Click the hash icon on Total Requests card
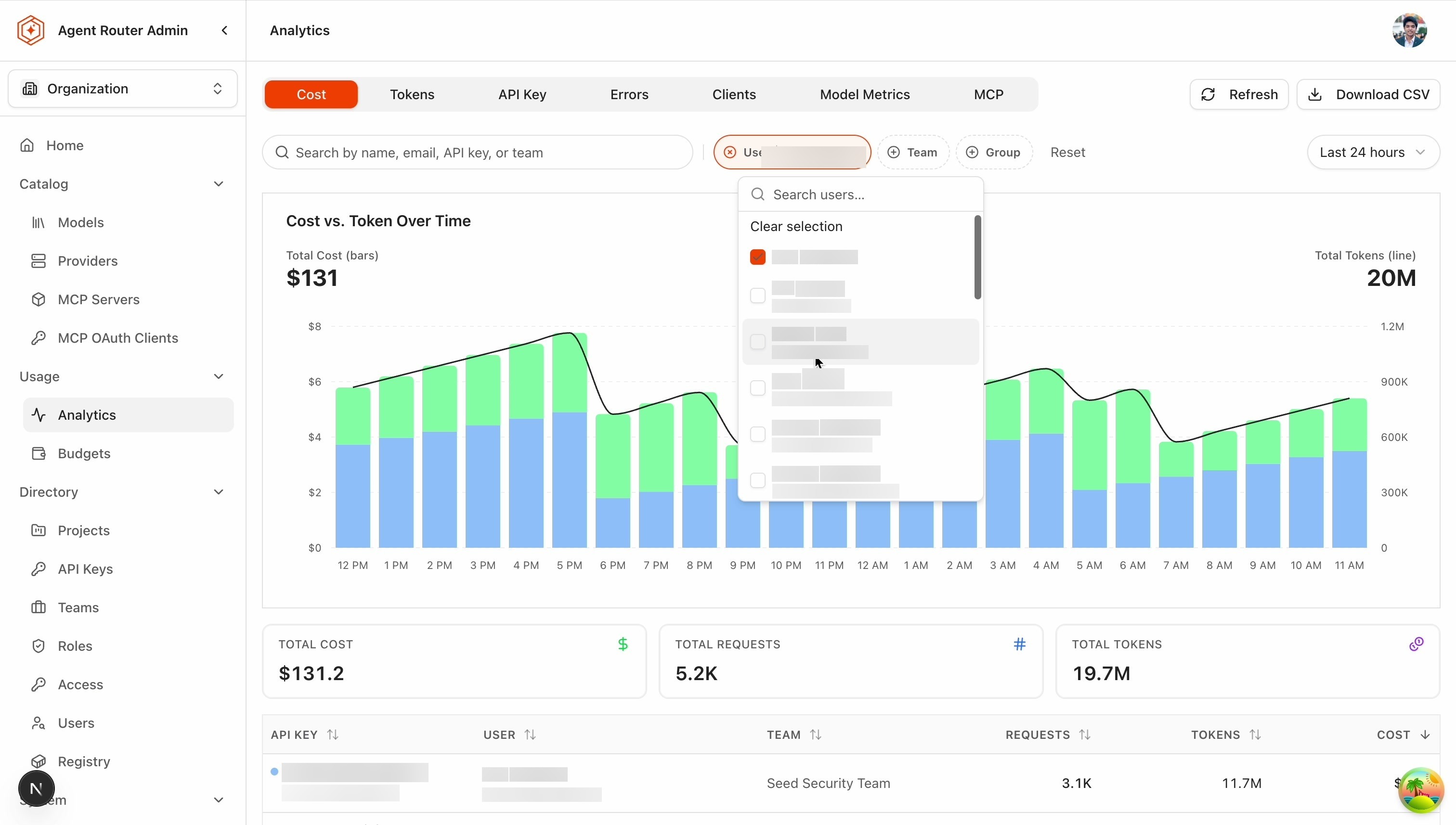 [x=1019, y=644]
